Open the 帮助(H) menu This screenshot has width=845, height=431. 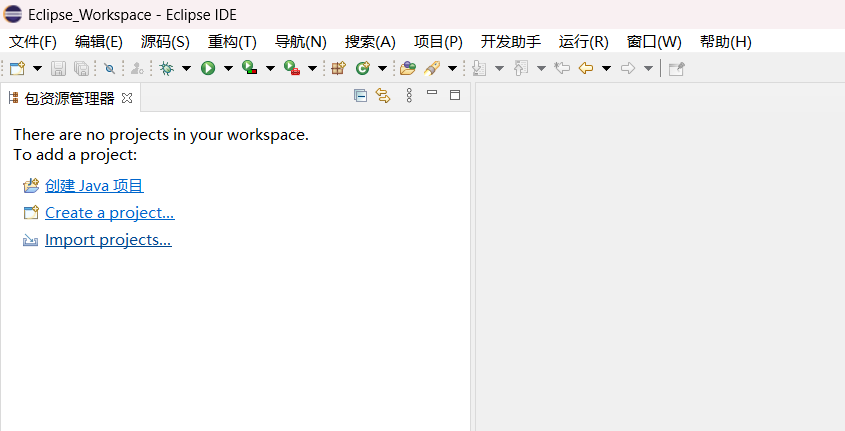click(725, 42)
